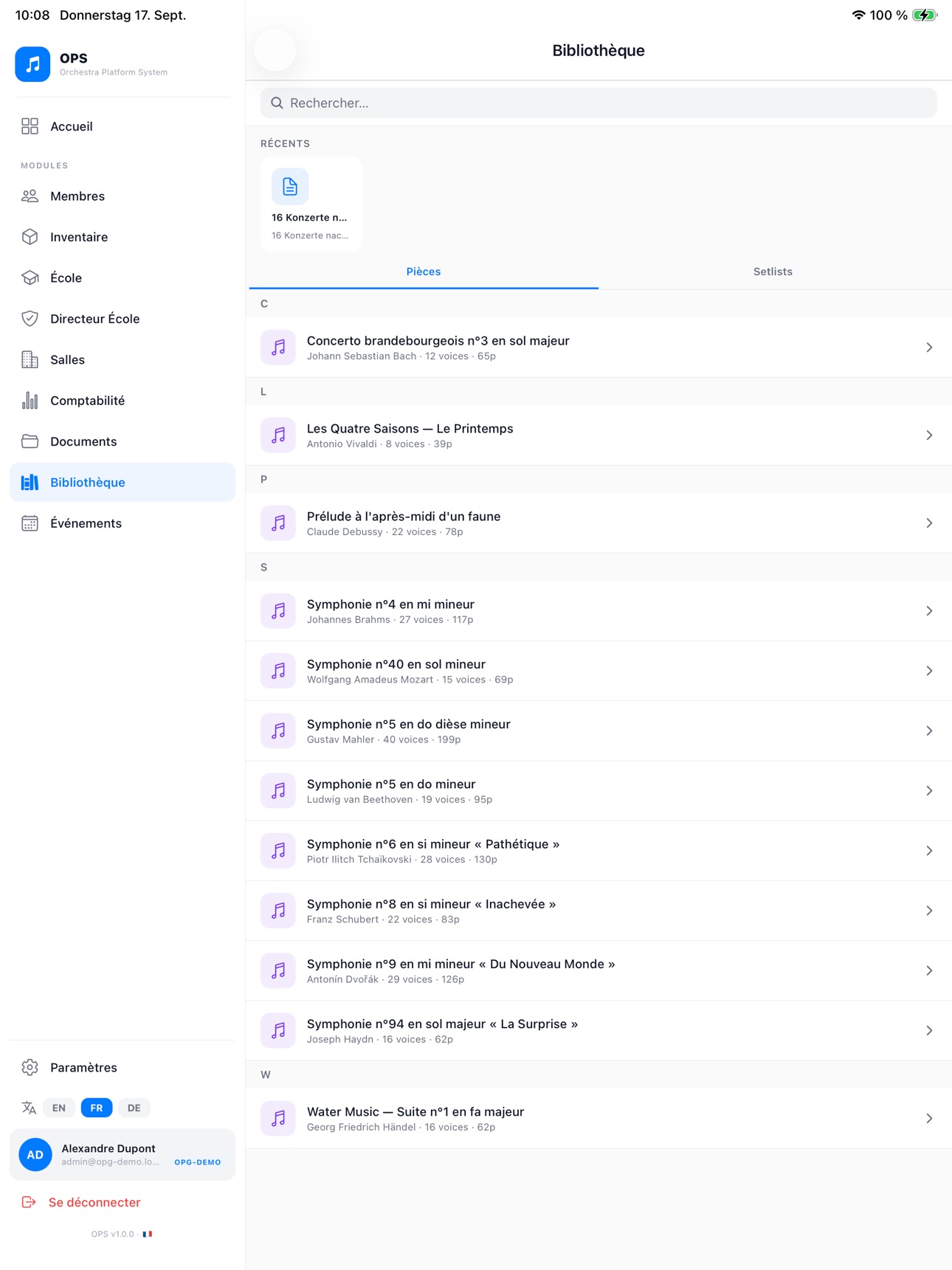952x1270 pixels.
Task: Click the Salles building icon
Action: point(30,359)
